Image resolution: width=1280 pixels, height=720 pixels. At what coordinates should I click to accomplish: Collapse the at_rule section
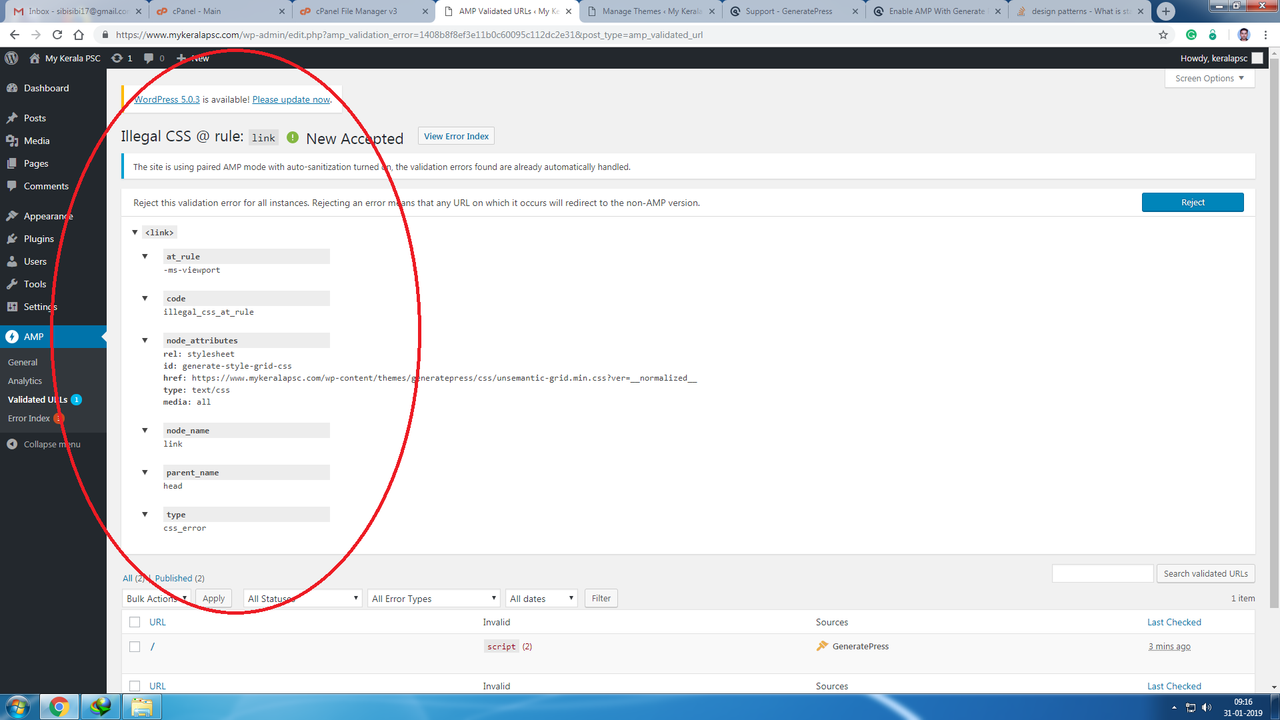145,257
